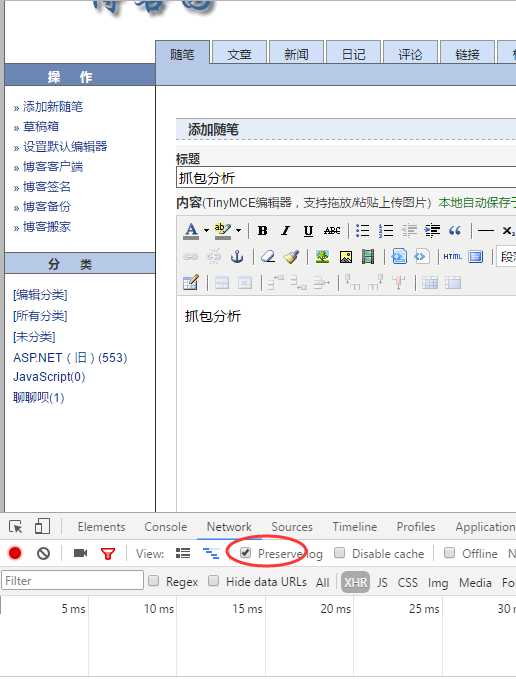Click the capture screenshots camera icon
This screenshot has height=687, width=516.
point(80,553)
